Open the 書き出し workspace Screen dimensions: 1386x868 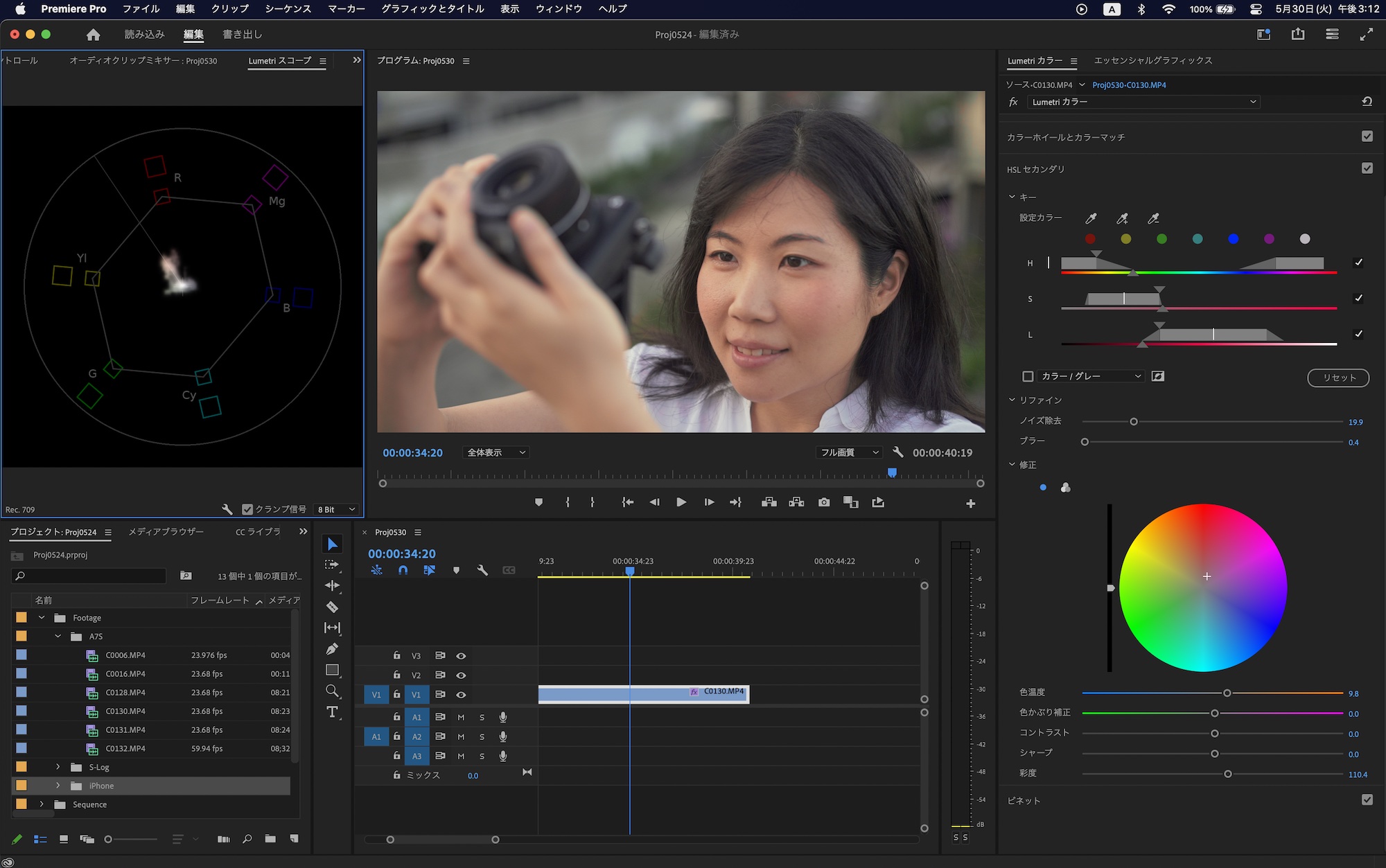pos(243,35)
